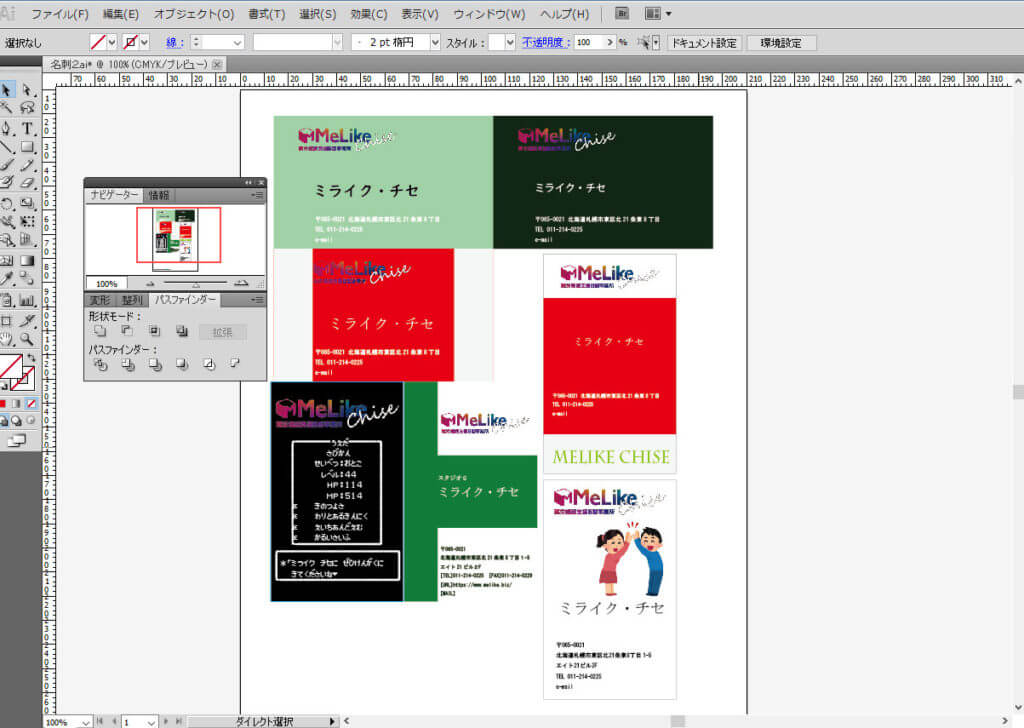
Task: Set paint mode to Color
Action: [3, 404]
